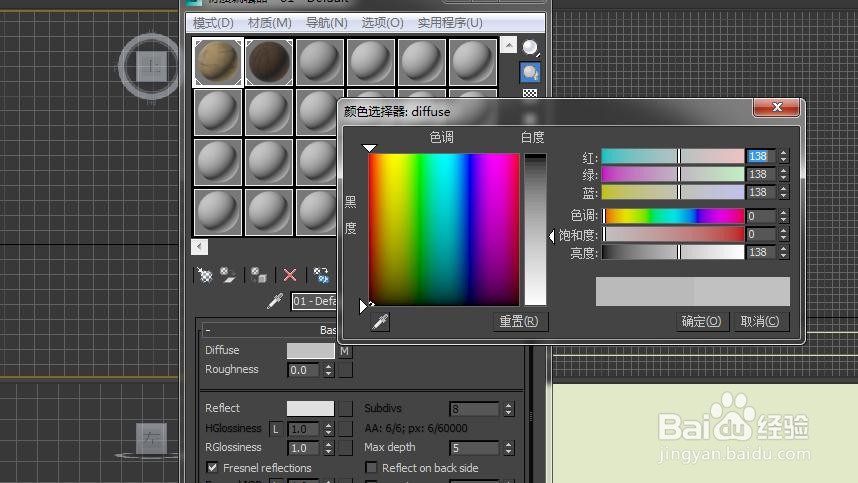Click the blue value field 138
The width and height of the screenshot is (858, 483).
click(x=761, y=192)
